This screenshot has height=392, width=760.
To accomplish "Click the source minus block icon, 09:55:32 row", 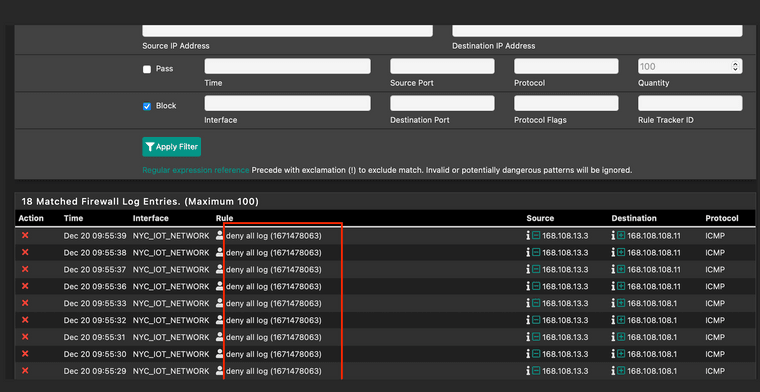I will [x=536, y=321].
